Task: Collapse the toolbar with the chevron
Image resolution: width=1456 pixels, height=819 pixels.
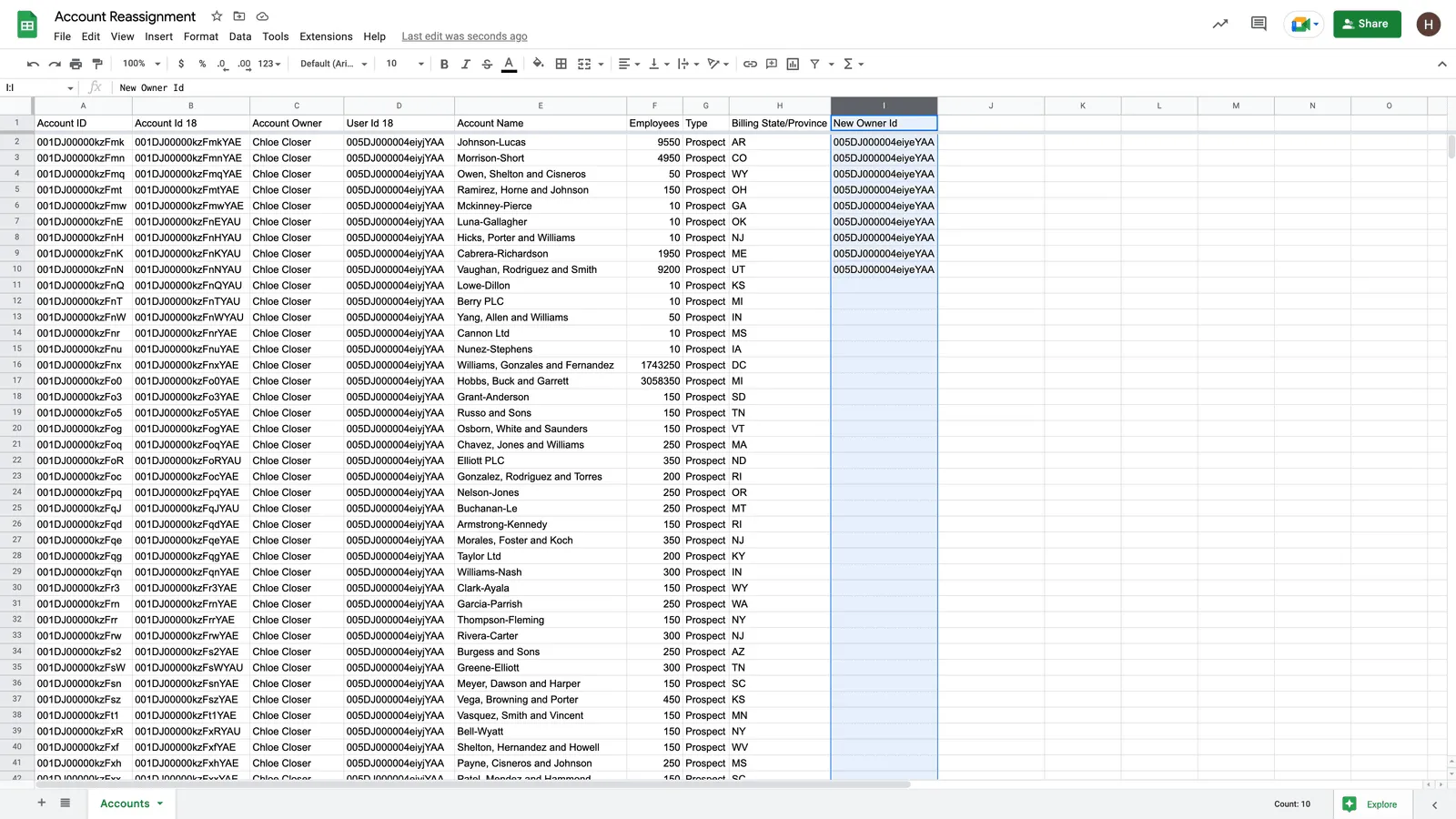Action: click(x=1441, y=64)
